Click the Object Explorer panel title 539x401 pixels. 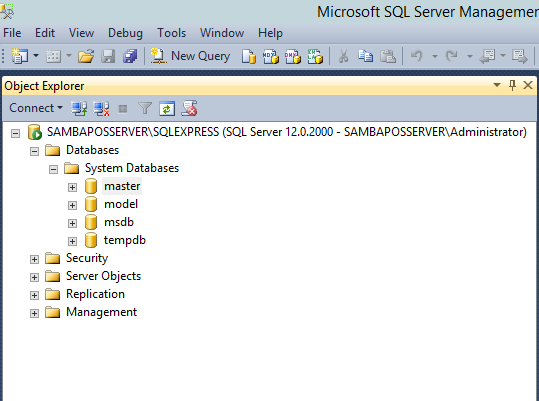tap(44, 86)
